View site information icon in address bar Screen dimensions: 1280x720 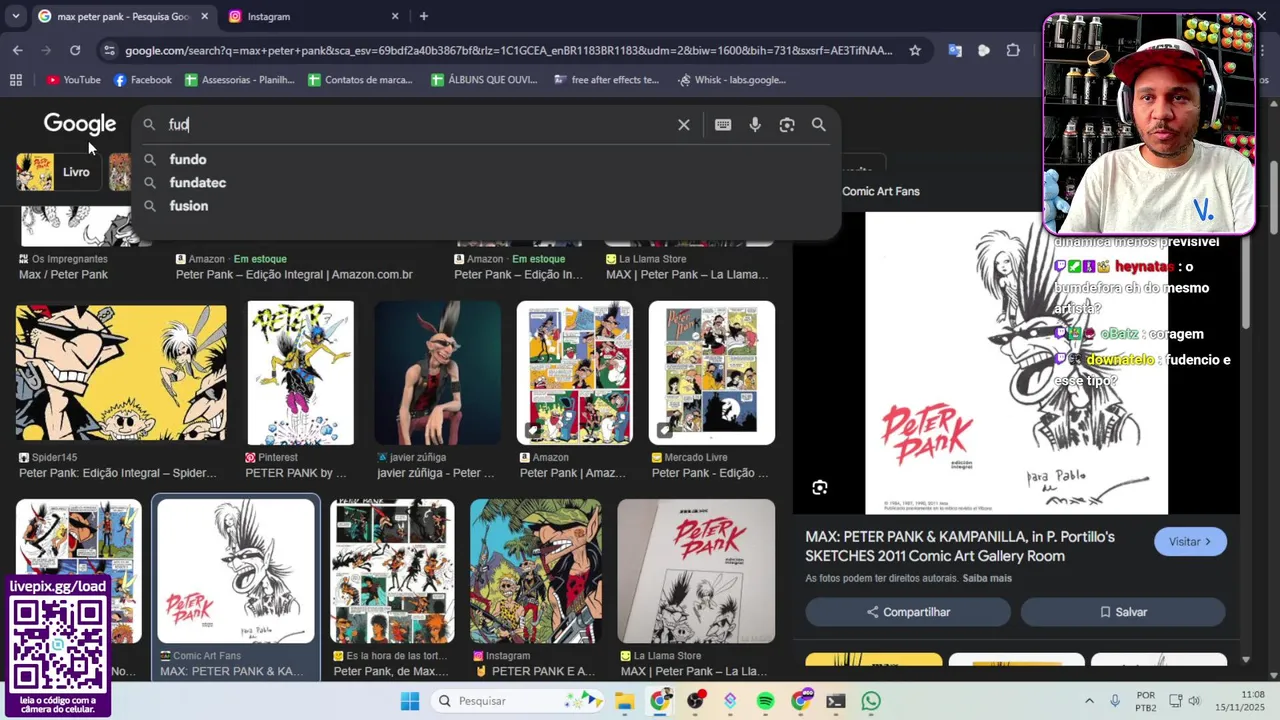click(109, 50)
